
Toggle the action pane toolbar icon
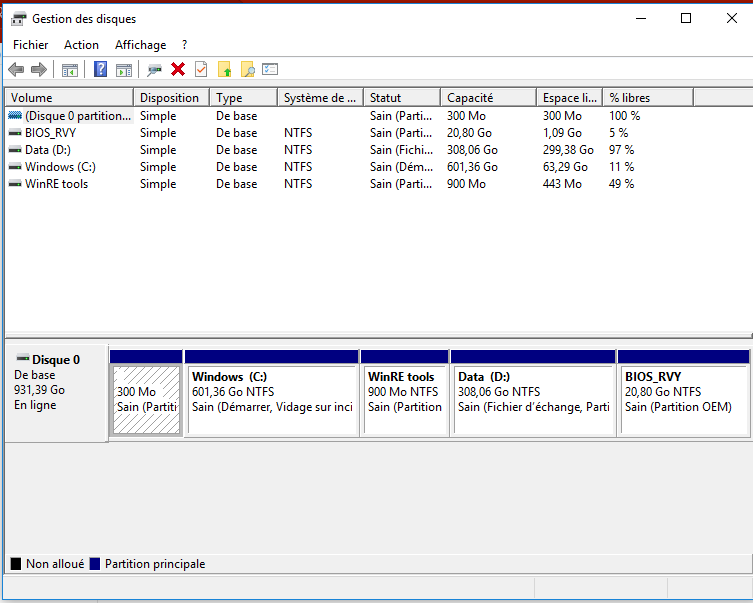pyautogui.click(x=124, y=70)
